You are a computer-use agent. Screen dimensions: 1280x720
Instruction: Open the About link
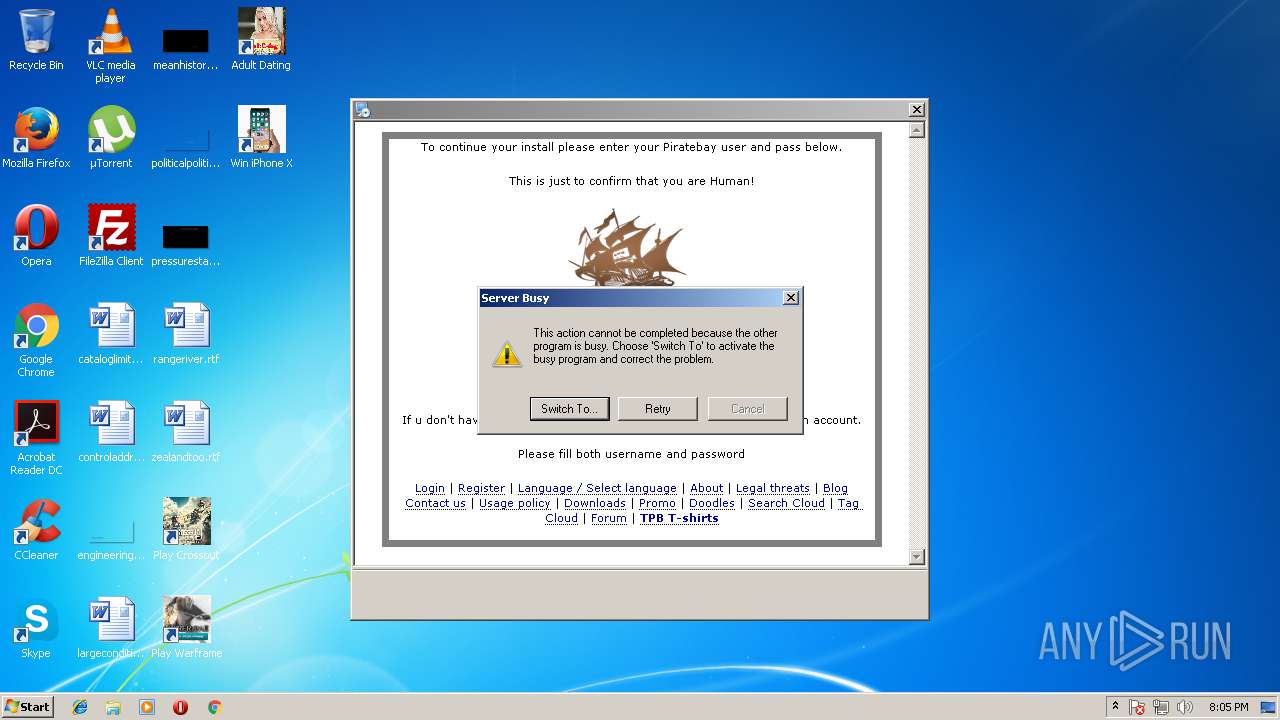[x=706, y=488]
